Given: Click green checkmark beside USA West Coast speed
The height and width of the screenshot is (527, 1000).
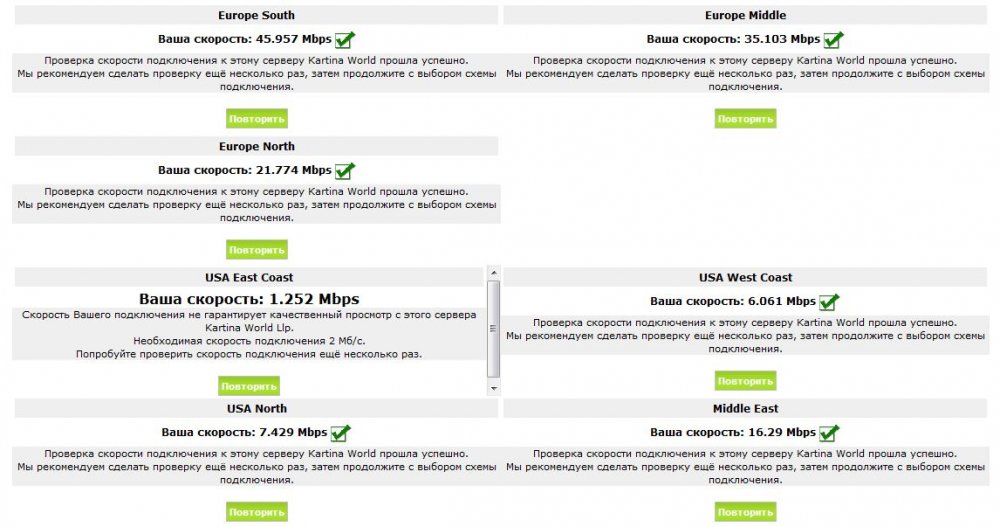Looking at the screenshot, I should [x=829, y=301].
